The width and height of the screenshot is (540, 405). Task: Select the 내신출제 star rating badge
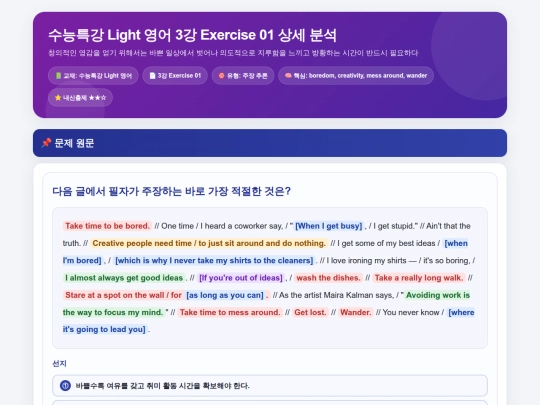point(80,98)
